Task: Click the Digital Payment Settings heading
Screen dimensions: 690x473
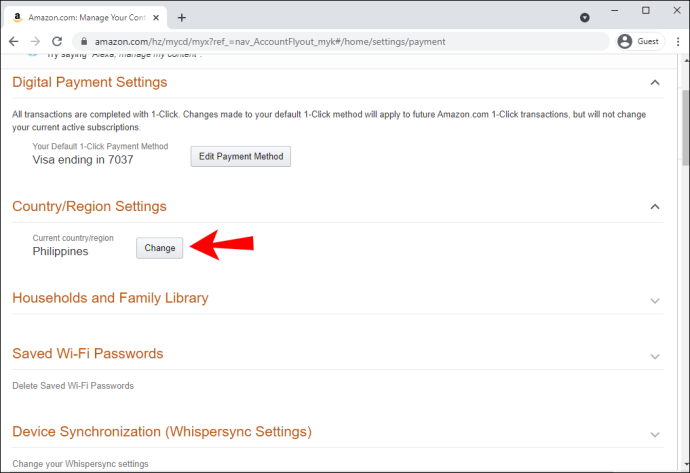Action: [x=90, y=82]
